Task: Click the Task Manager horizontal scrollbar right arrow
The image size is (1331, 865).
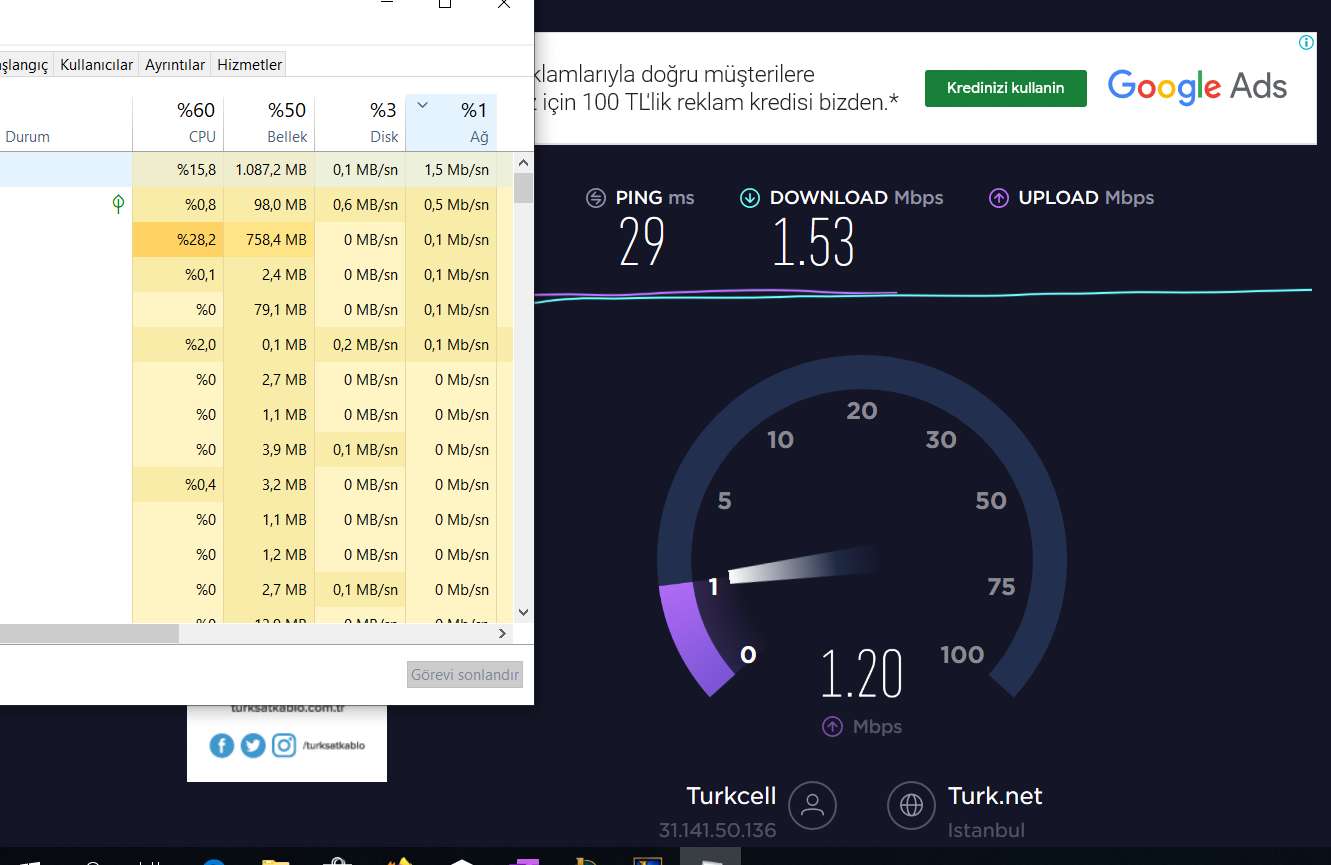Action: pos(503,634)
